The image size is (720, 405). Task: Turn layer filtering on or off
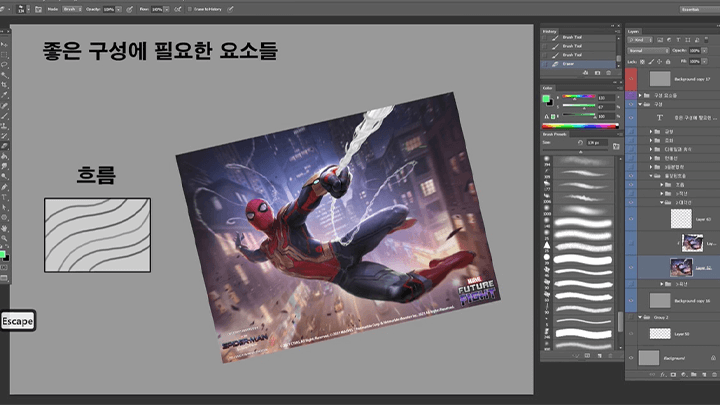click(x=706, y=40)
